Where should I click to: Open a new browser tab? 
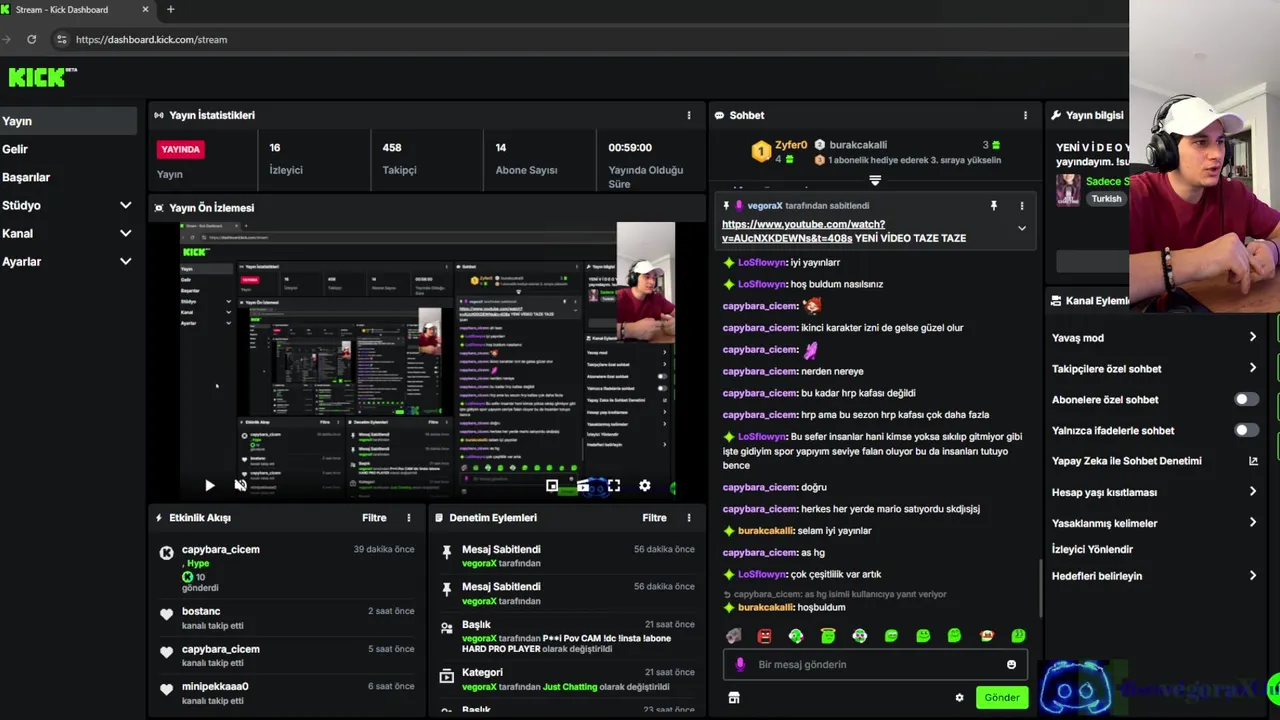pos(170,10)
